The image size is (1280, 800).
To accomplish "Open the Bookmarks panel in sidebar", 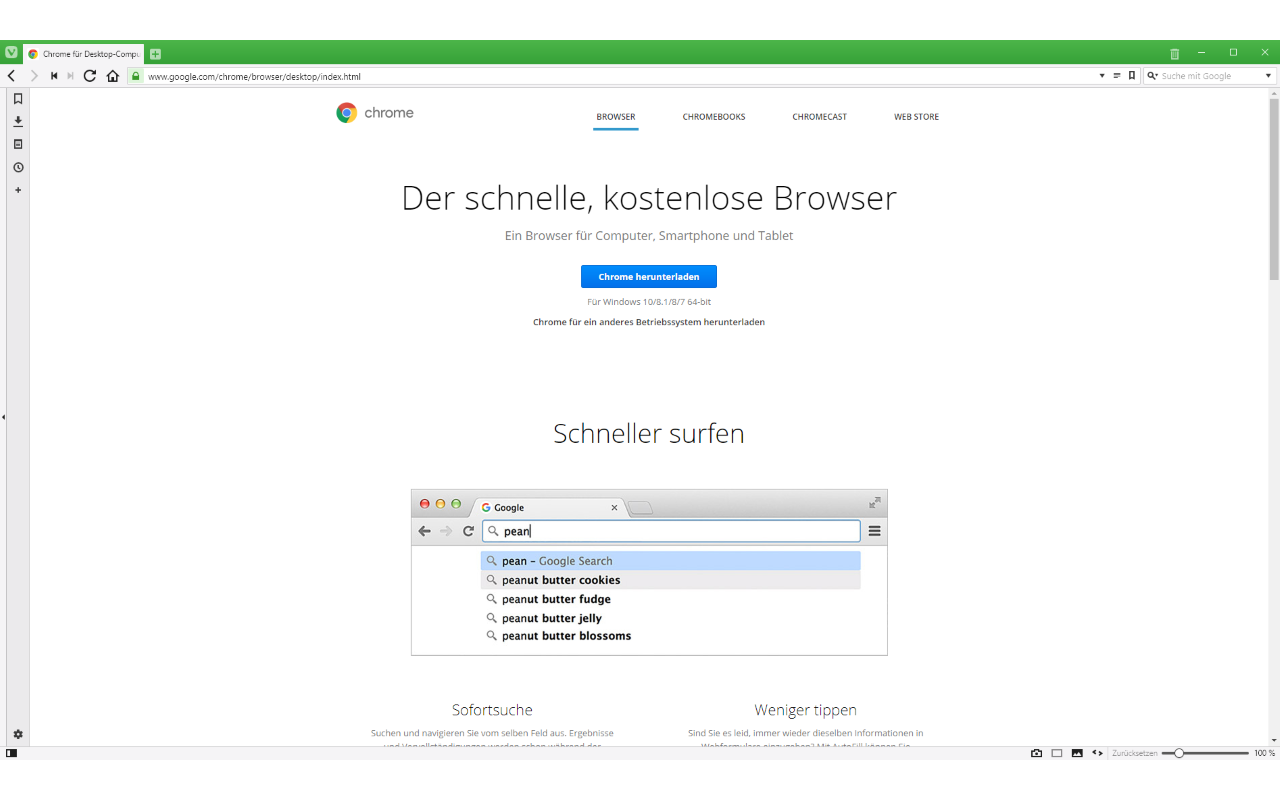I will (x=18, y=99).
